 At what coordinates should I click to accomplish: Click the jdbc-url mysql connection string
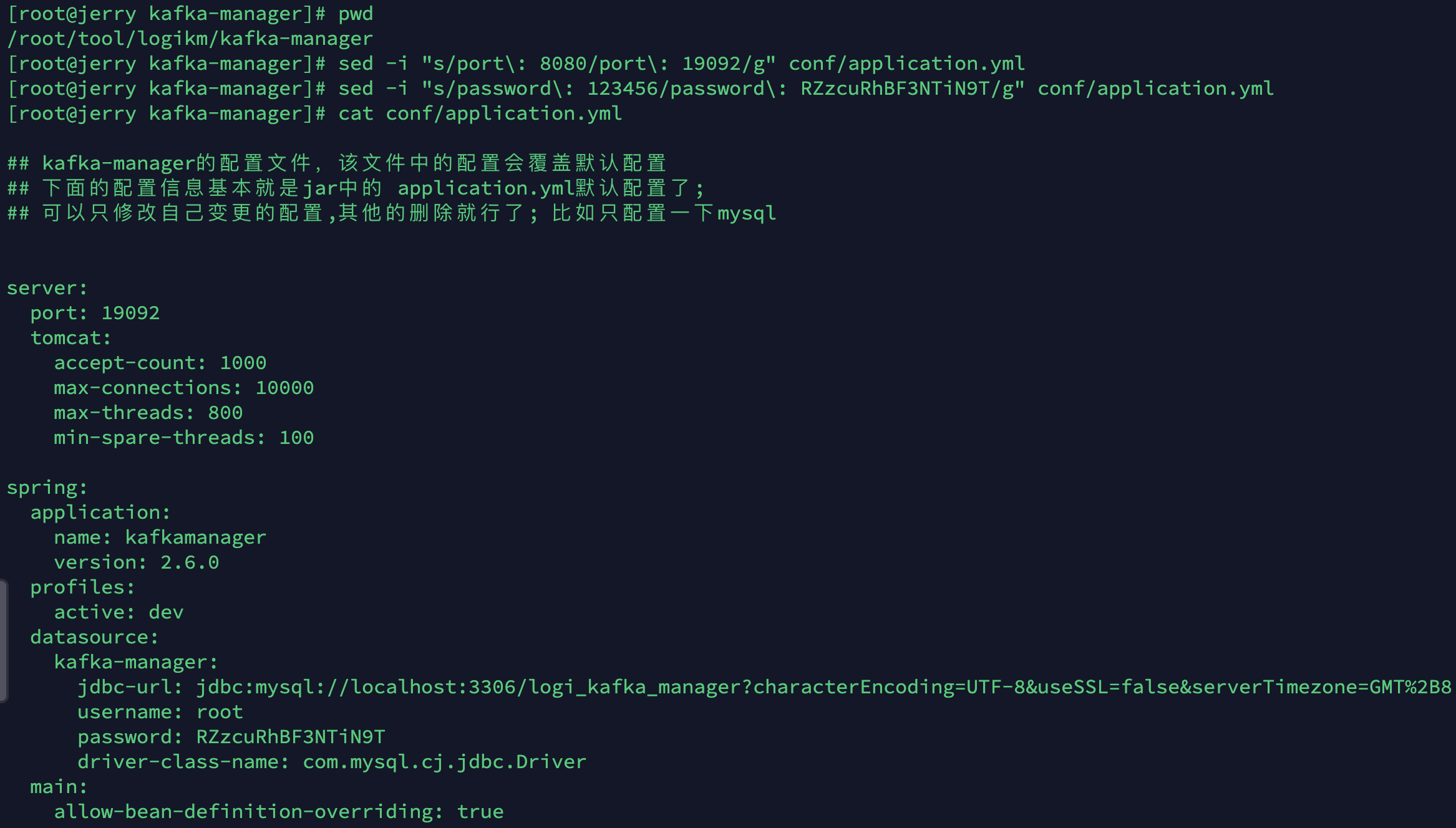click(823, 687)
